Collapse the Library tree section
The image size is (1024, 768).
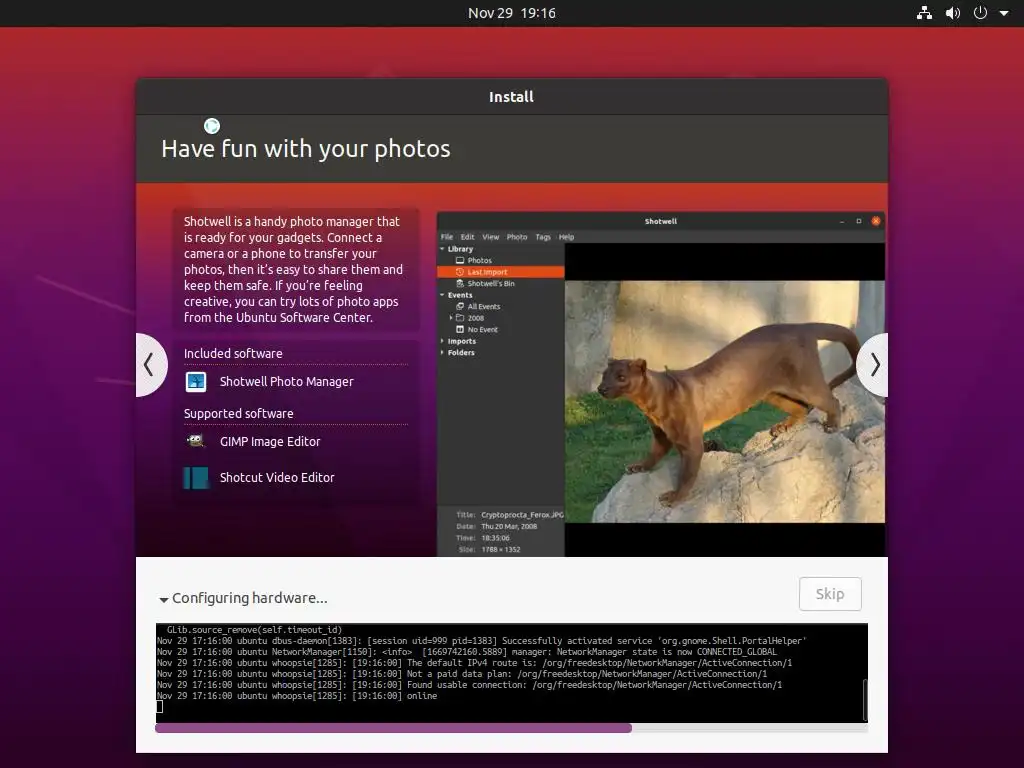coord(442,249)
